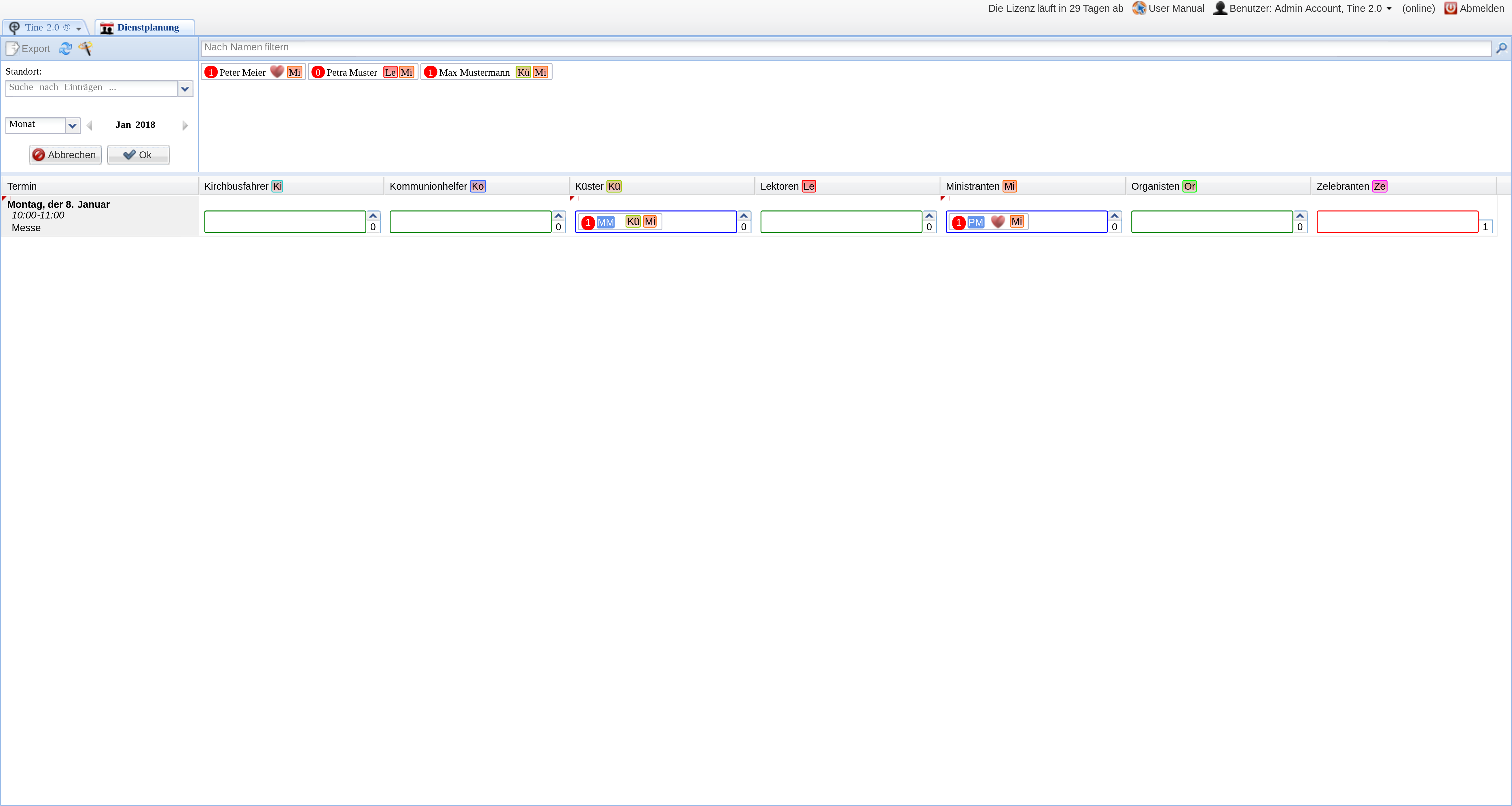Click the Abbrechen button
The height and width of the screenshot is (806, 1512).
pos(65,155)
